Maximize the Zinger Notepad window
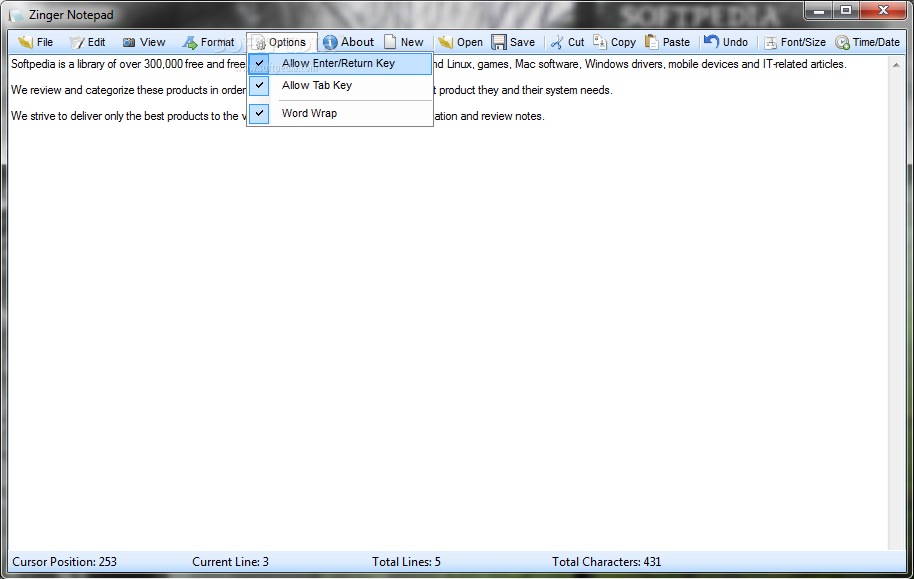914x579 pixels. (x=846, y=10)
